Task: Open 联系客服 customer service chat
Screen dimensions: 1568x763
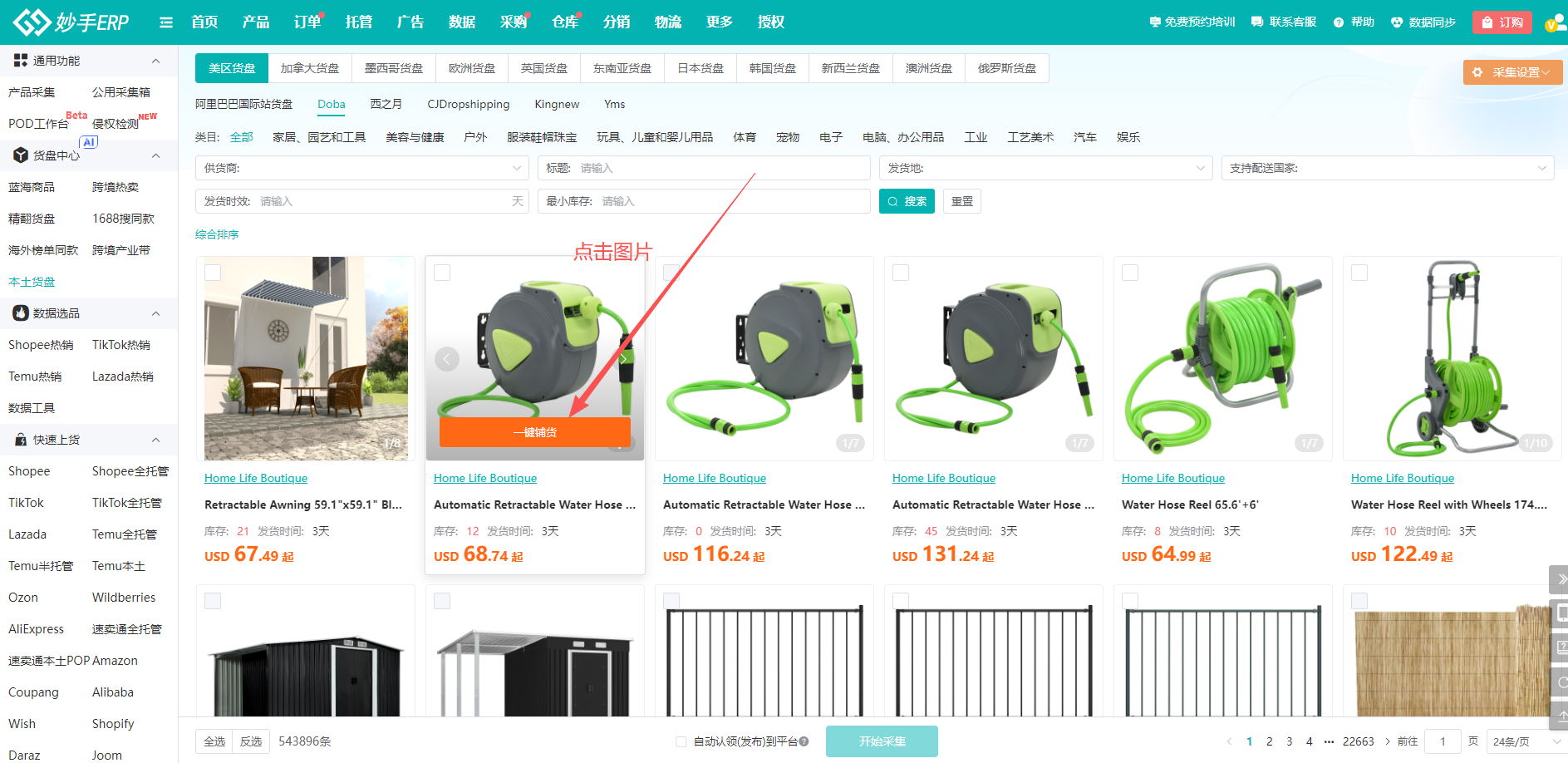Action: (x=1284, y=22)
